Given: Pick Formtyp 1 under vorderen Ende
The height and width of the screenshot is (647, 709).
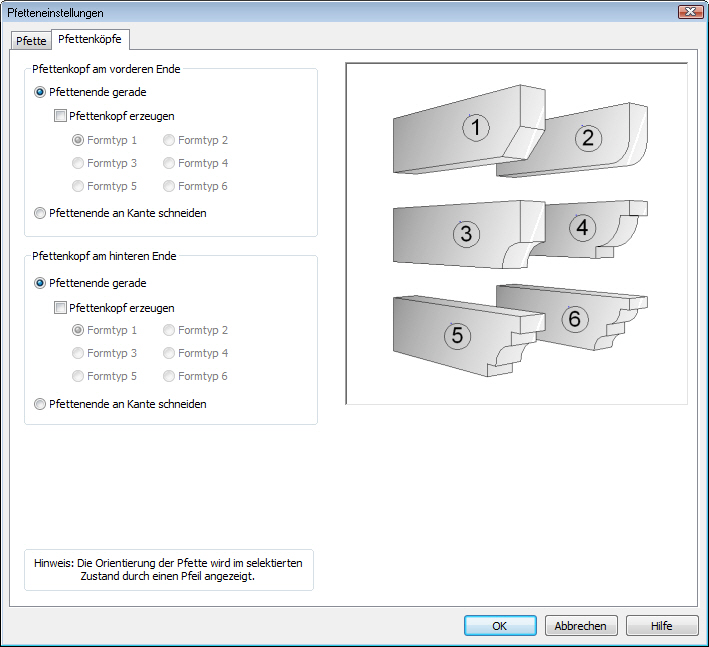Looking at the screenshot, I should point(104,140).
